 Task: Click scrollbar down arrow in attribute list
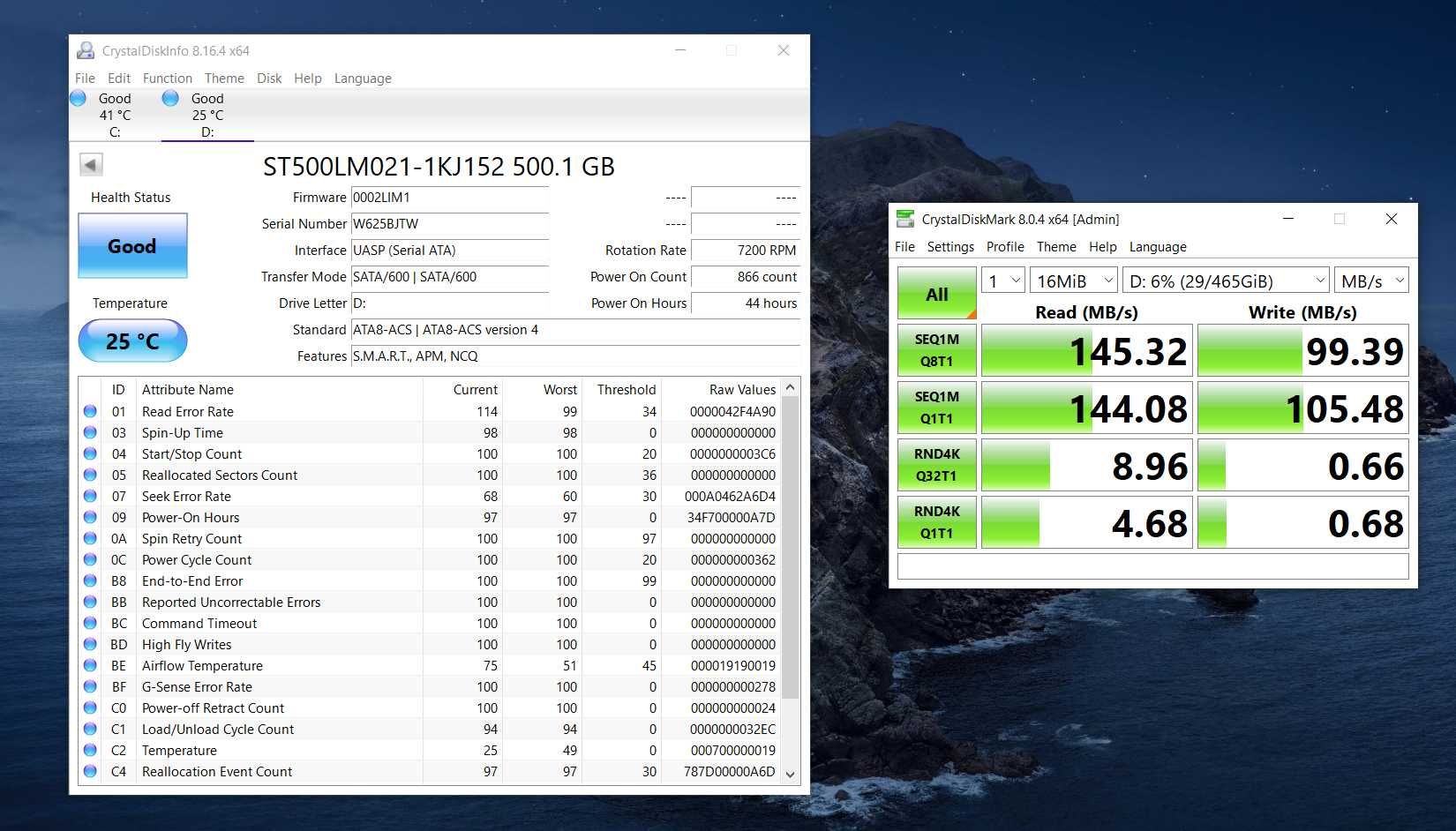point(791,774)
